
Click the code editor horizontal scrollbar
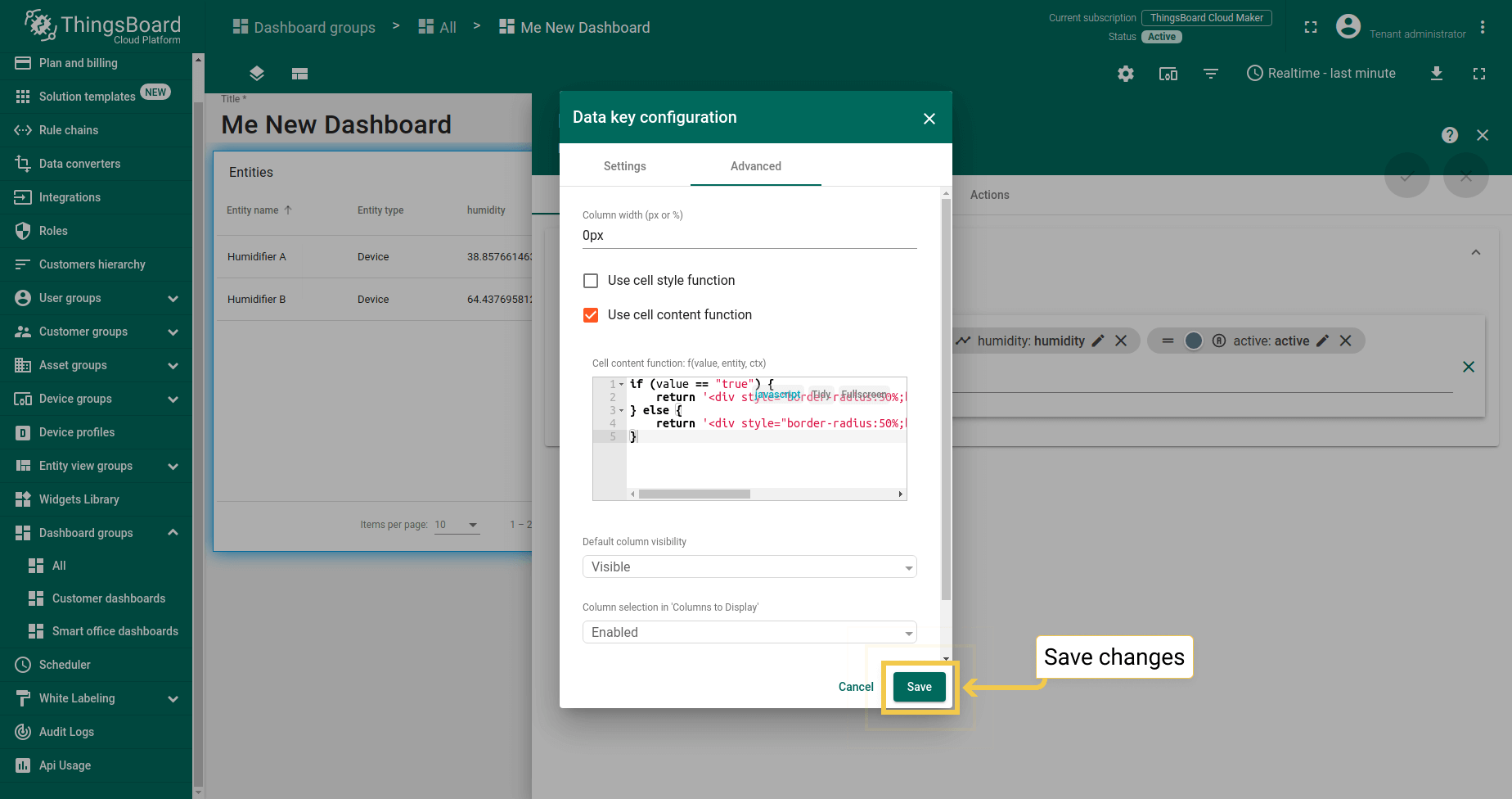695,494
